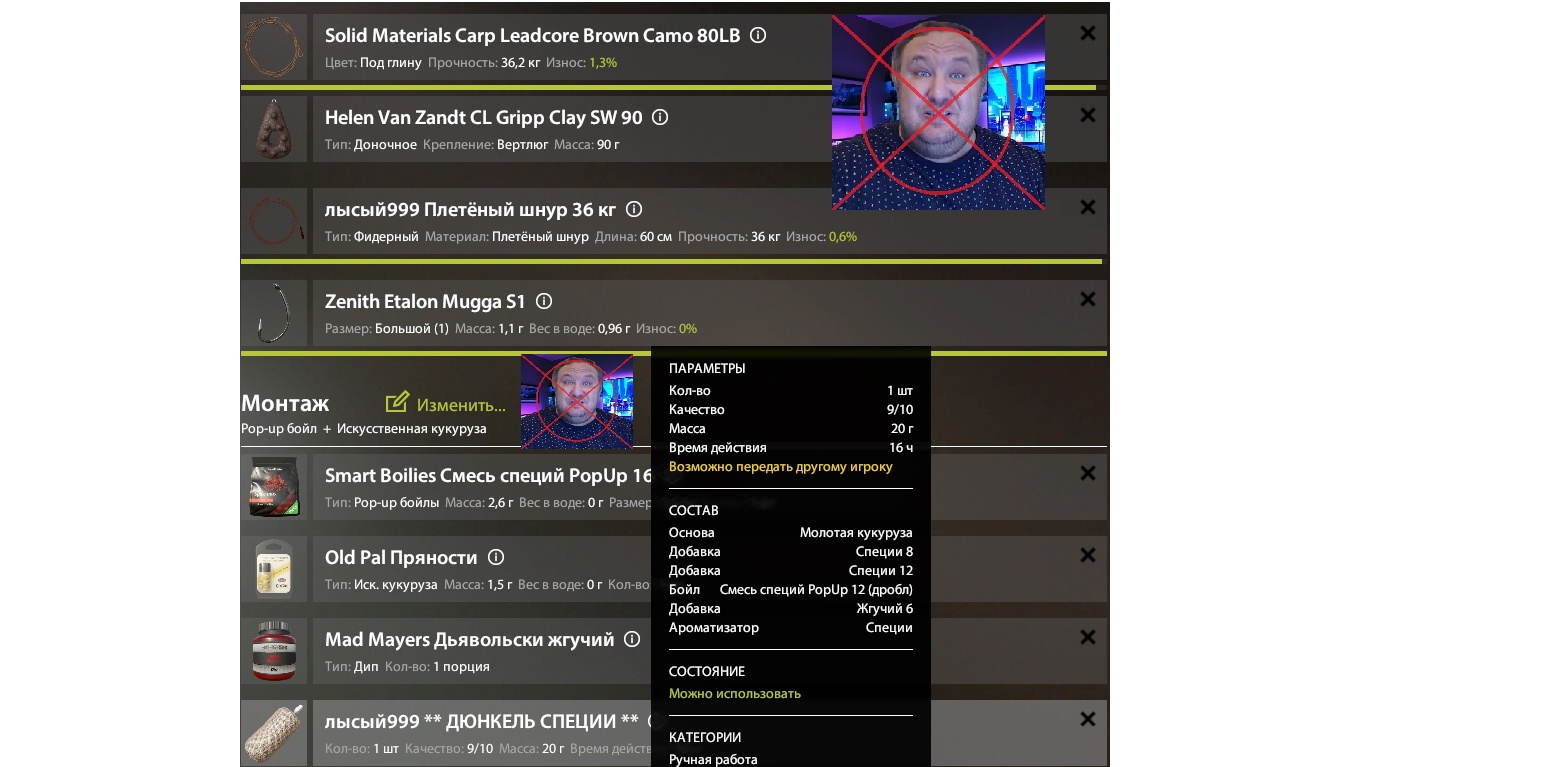Viewport: 1548px width, 767px height.
Task: Click the ПАРАМЕТРЫ tooltip heading
Action: point(707,368)
